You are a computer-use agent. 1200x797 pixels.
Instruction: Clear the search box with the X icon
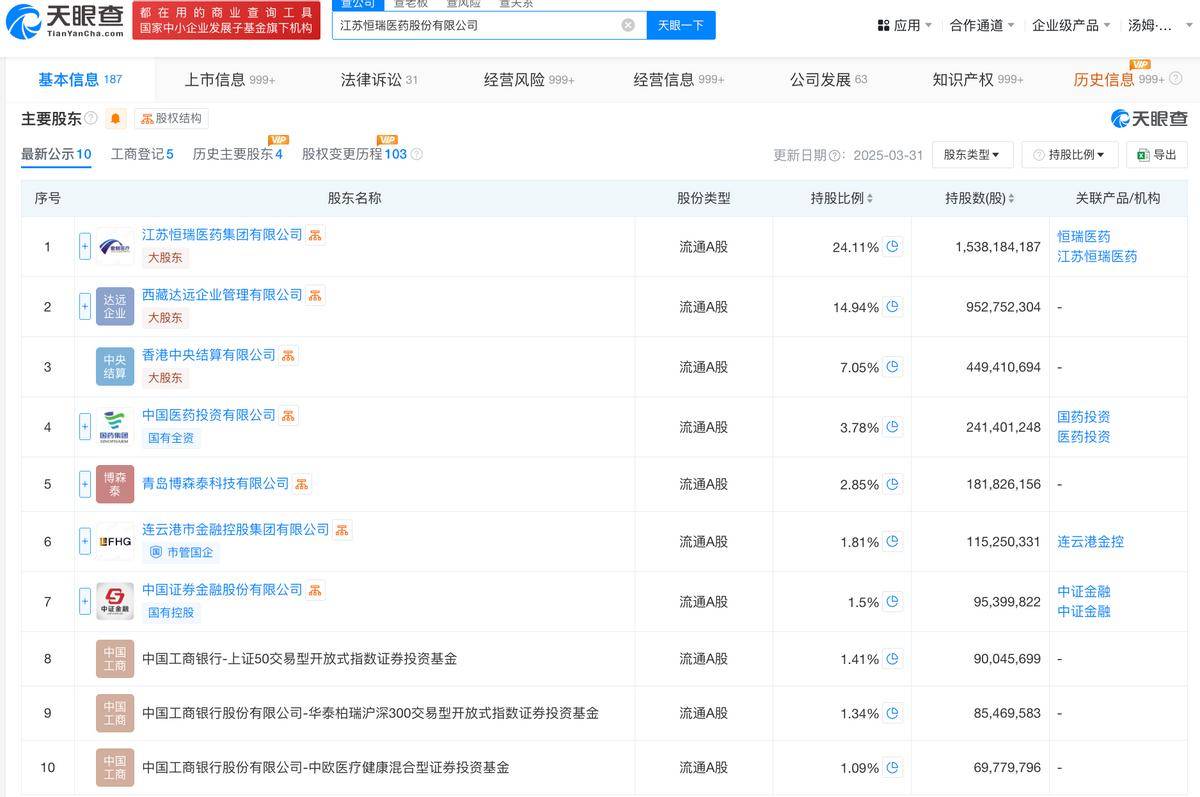(x=628, y=25)
